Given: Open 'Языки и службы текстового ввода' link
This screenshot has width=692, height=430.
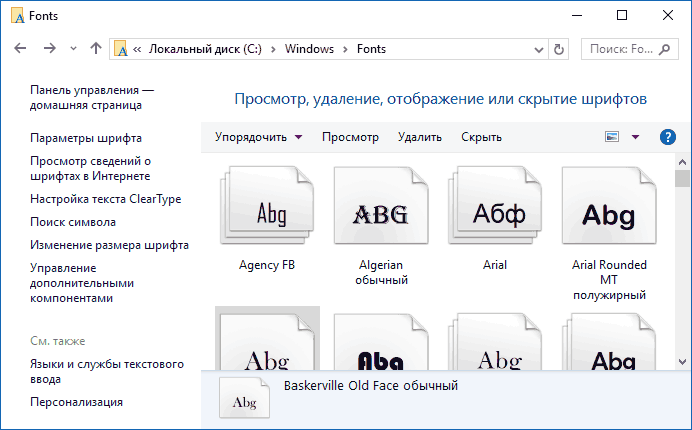Looking at the screenshot, I should (x=107, y=372).
